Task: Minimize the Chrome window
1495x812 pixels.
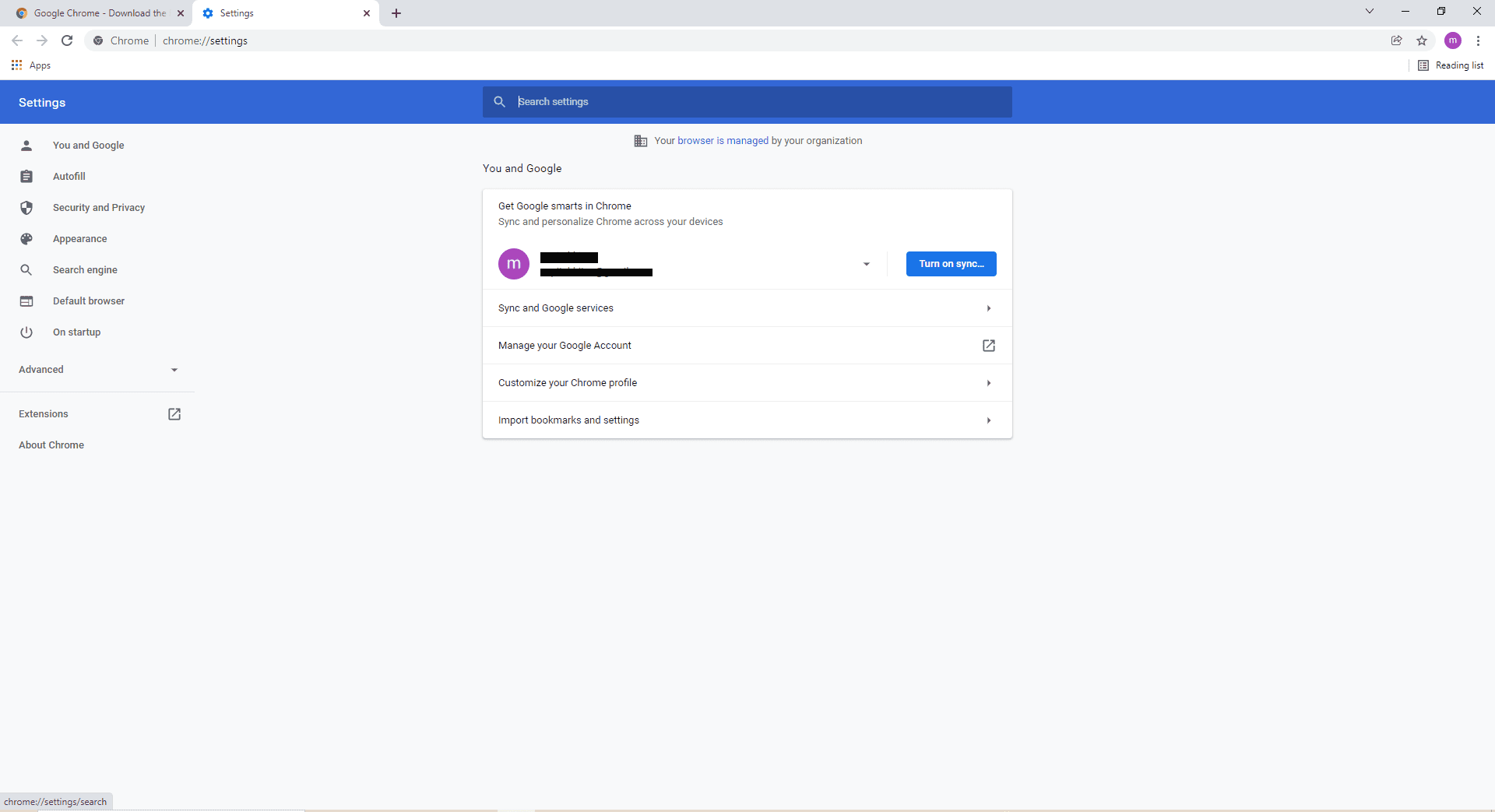Action: (x=1405, y=11)
